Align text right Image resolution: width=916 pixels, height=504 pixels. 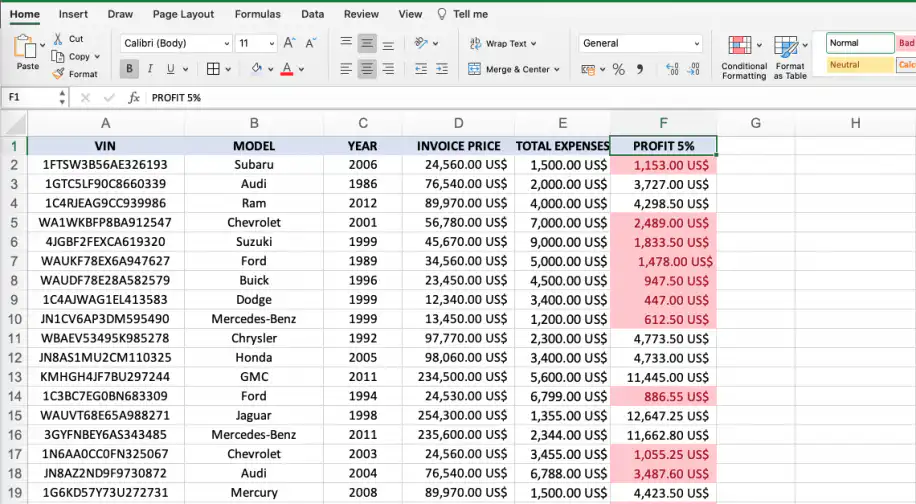pyautogui.click(x=388, y=69)
